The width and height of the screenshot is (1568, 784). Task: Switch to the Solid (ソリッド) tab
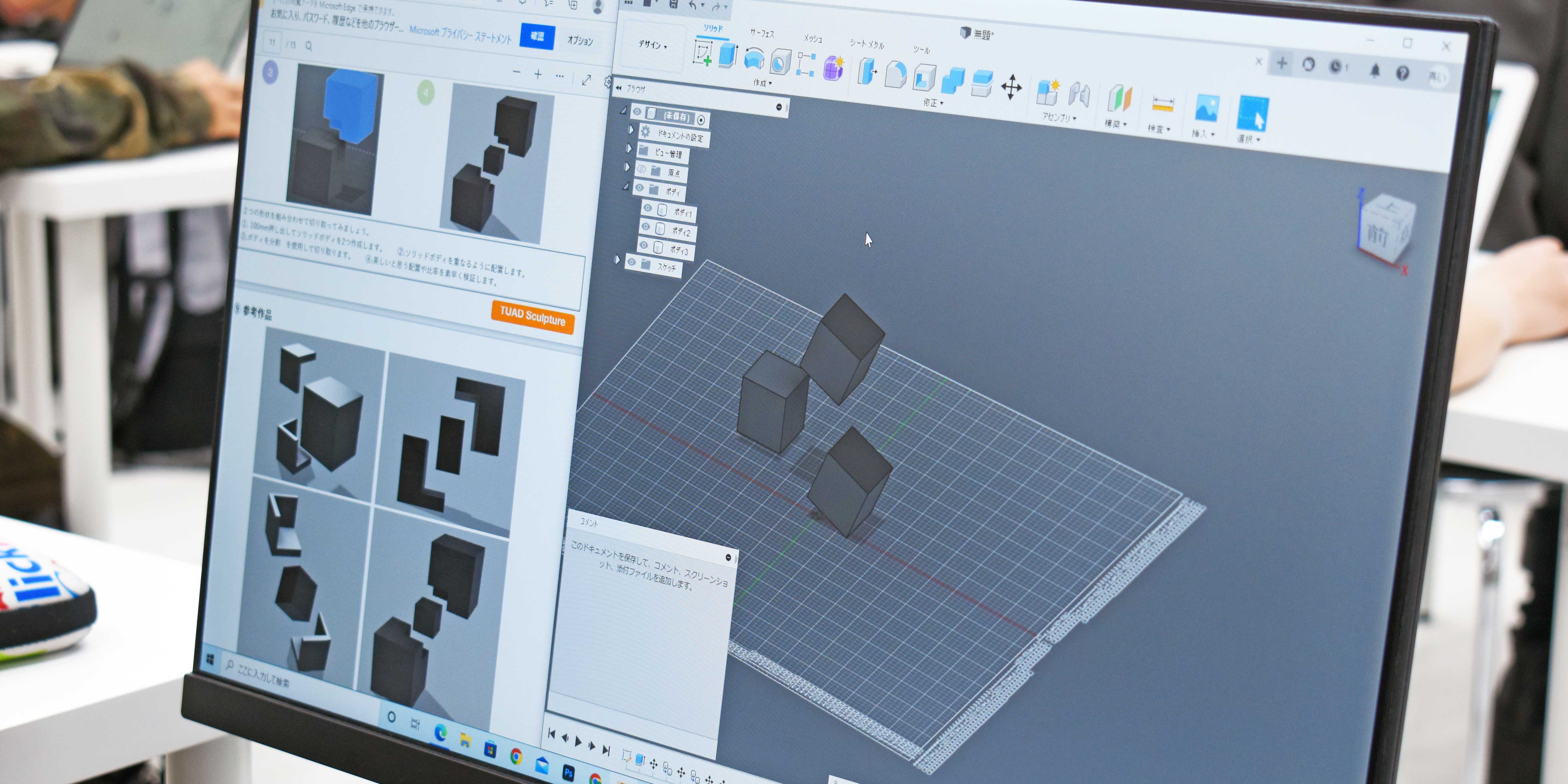point(714,28)
